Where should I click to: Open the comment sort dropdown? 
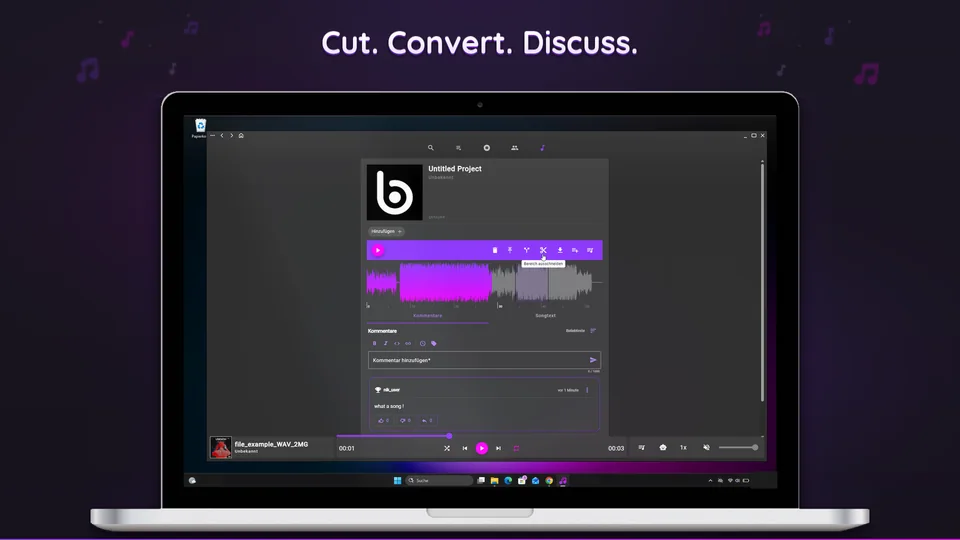pyautogui.click(x=580, y=331)
